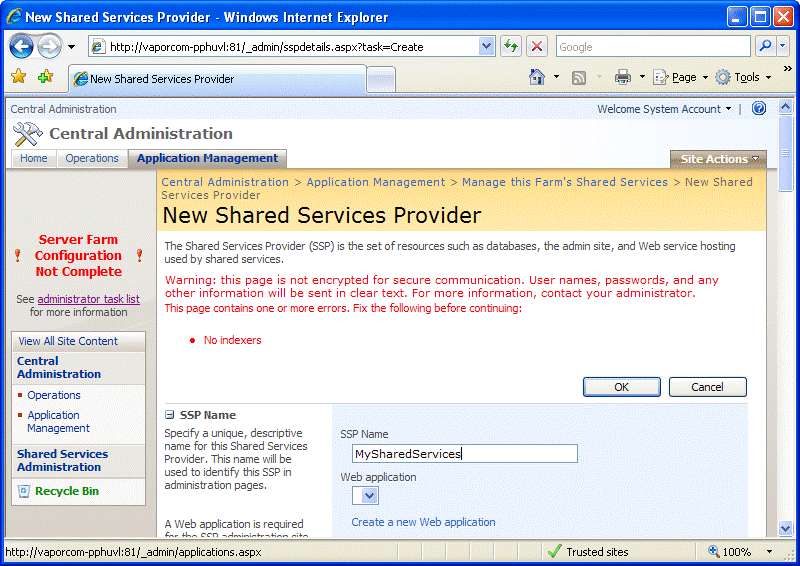
Task: Collapse the SSP Name section
Action: (x=169, y=415)
